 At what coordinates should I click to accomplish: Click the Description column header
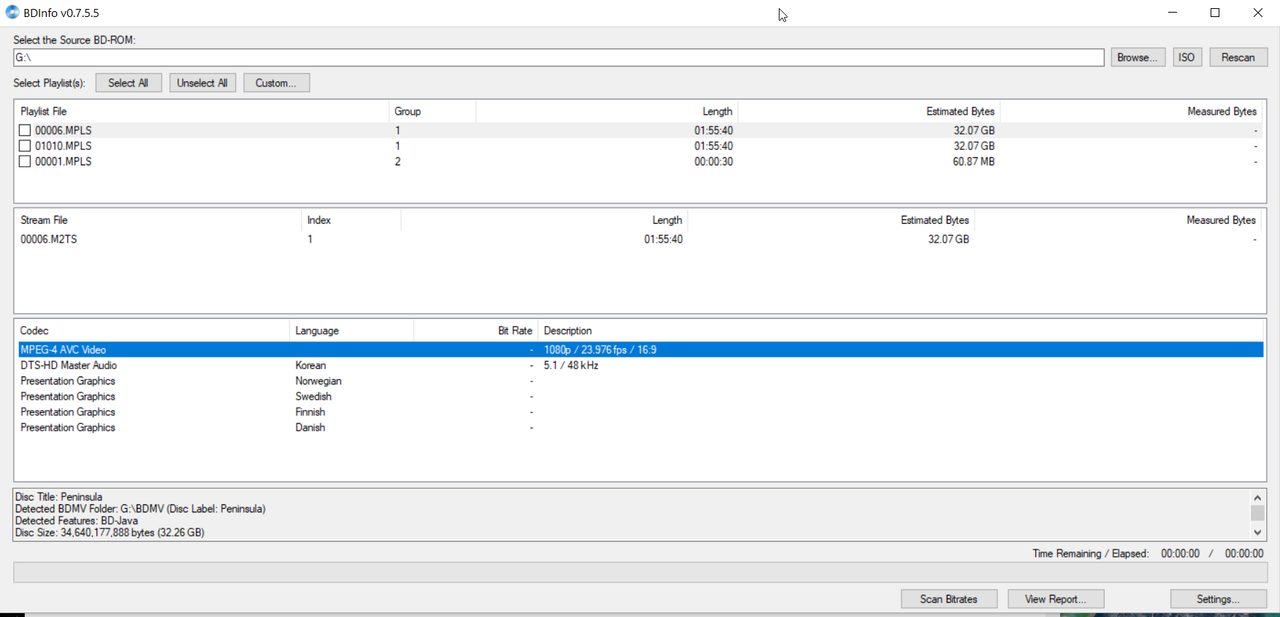[x=901, y=331]
